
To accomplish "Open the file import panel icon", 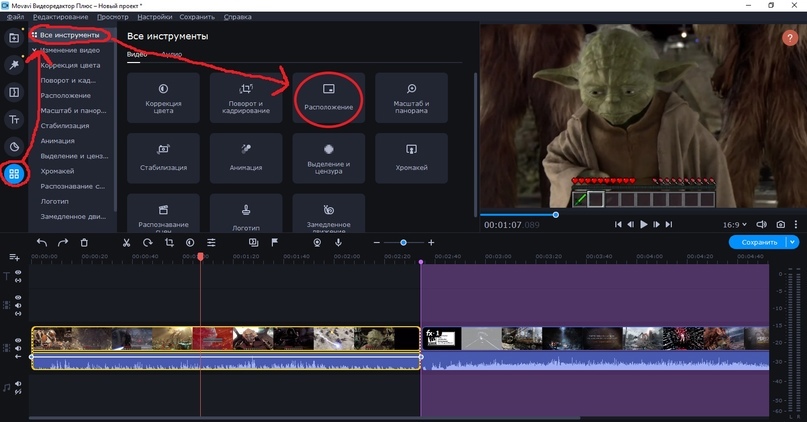I will 14,38.
